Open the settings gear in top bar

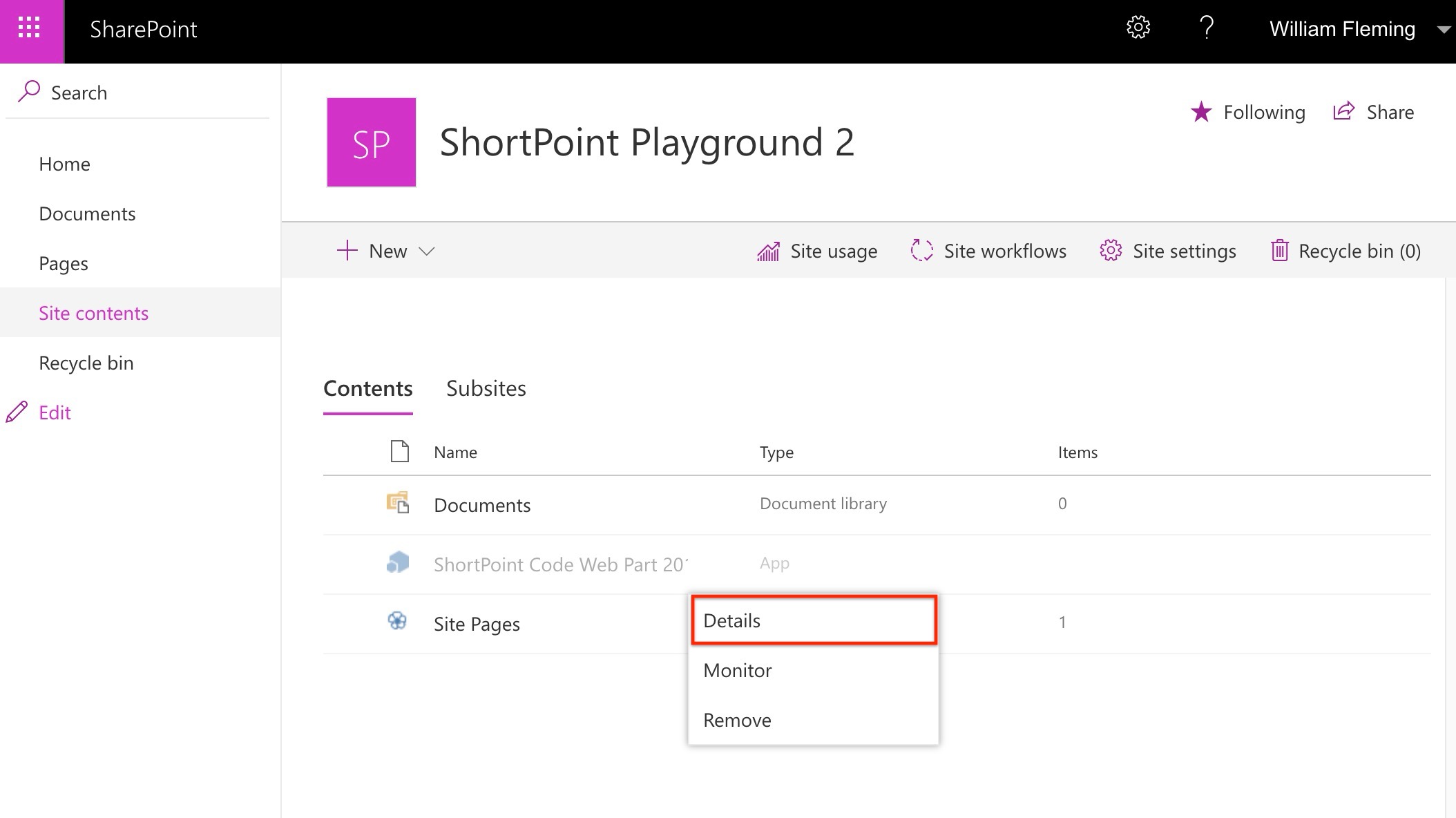(1138, 28)
